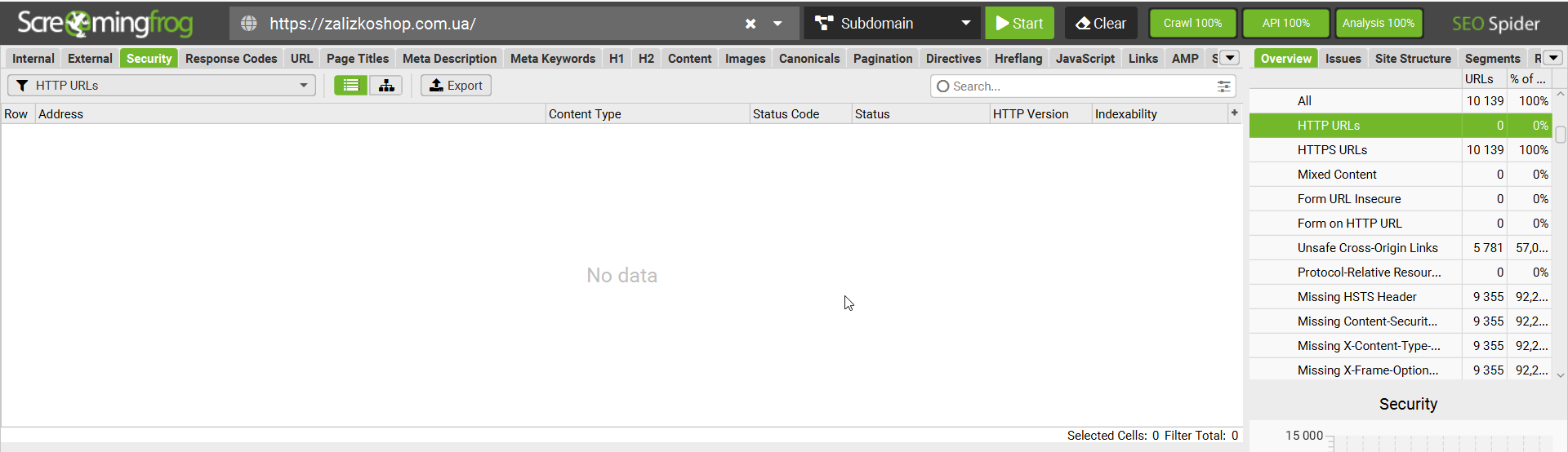Open the H2 tab
1568x452 pixels.
(646, 58)
